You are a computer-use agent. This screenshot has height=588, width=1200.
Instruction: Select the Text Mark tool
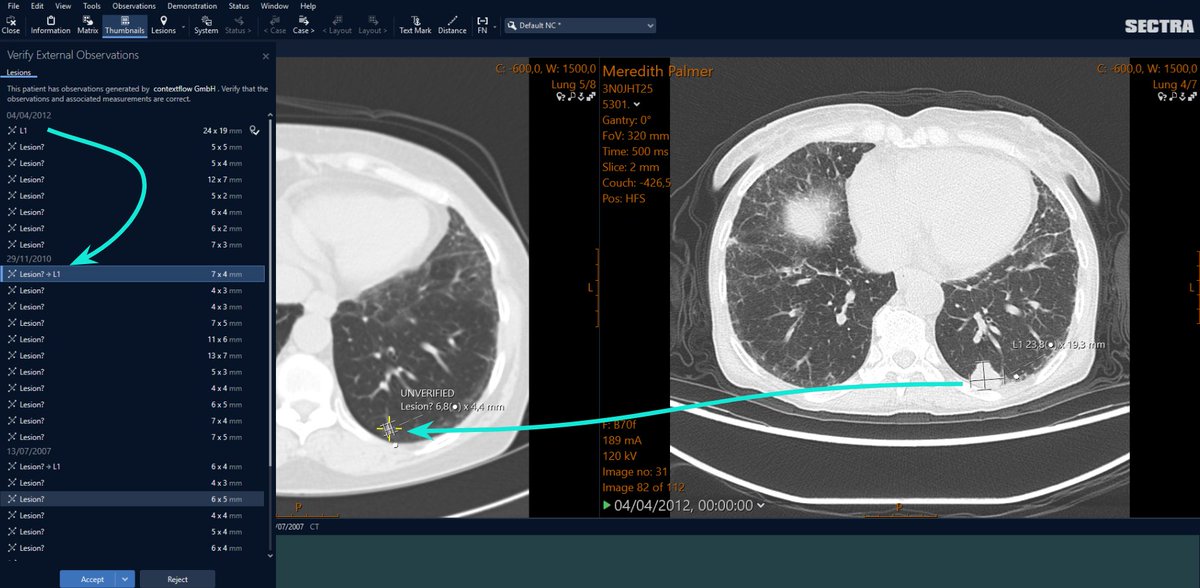[415, 24]
